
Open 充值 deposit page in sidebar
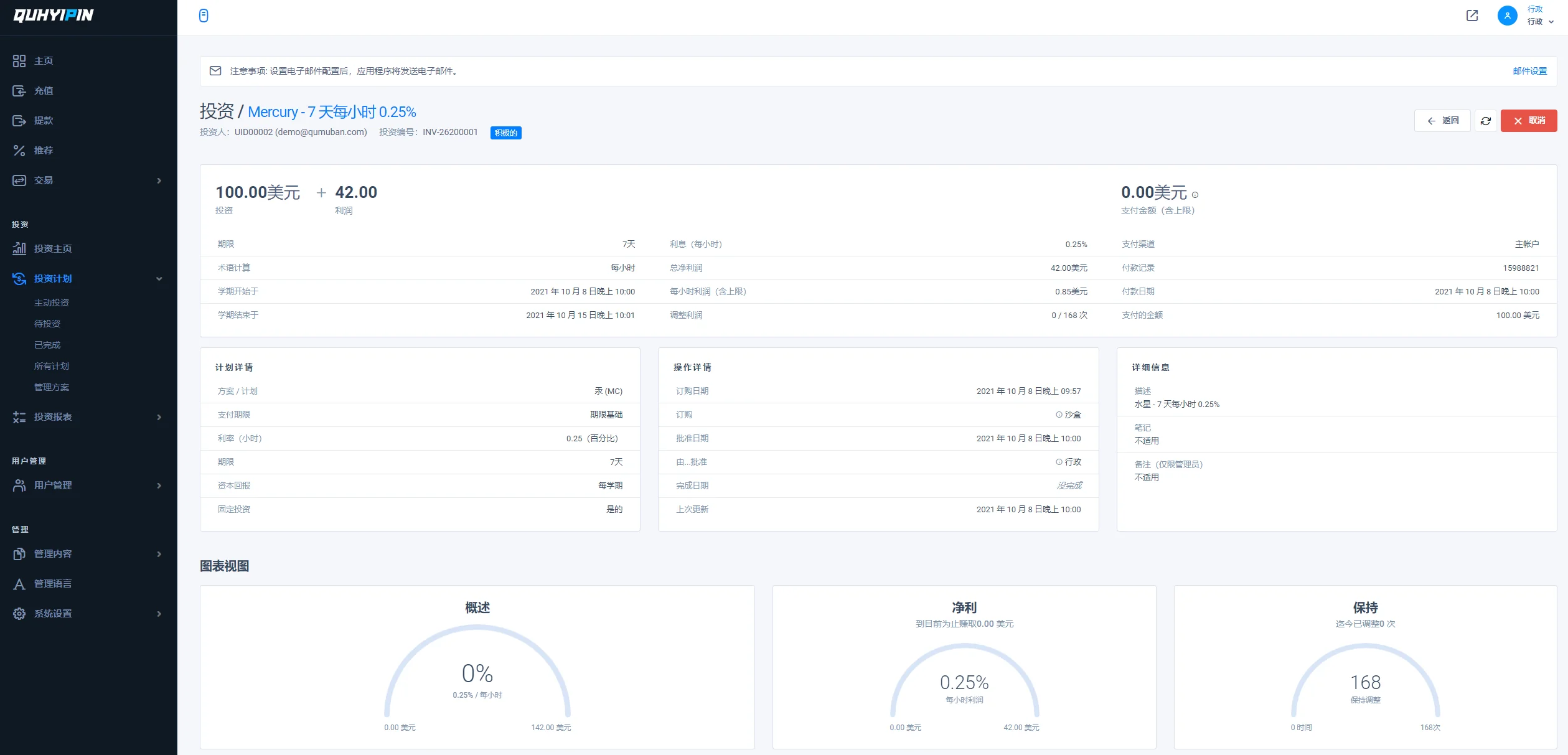tap(44, 91)
